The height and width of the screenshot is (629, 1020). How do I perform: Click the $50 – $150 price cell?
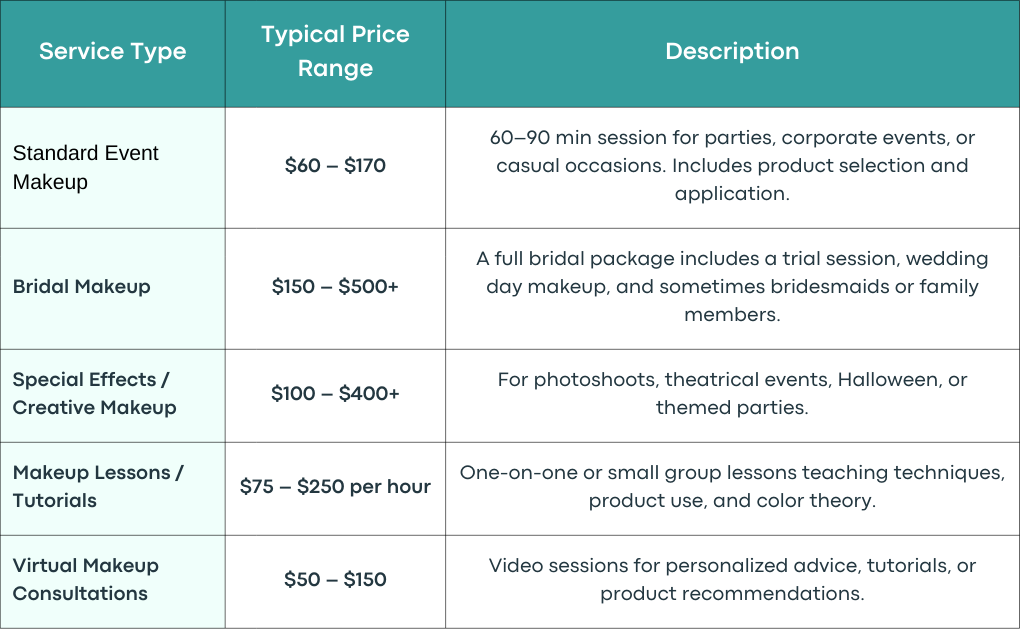(335, 579)
